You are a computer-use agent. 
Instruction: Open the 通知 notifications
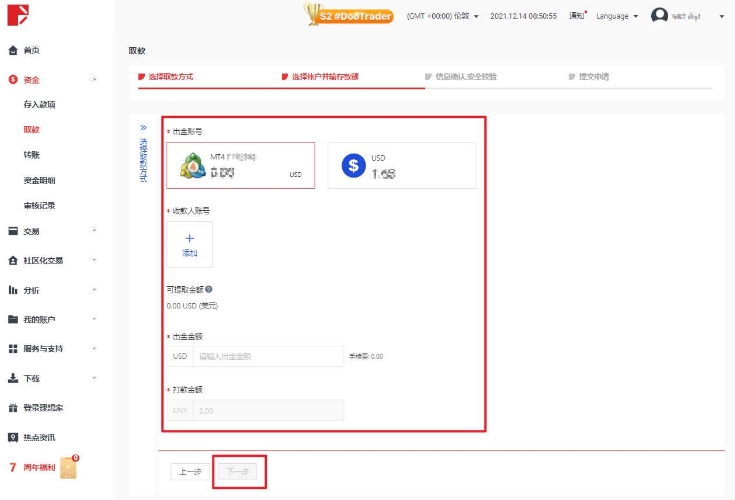pyautogui.click(x=577, y=16)
